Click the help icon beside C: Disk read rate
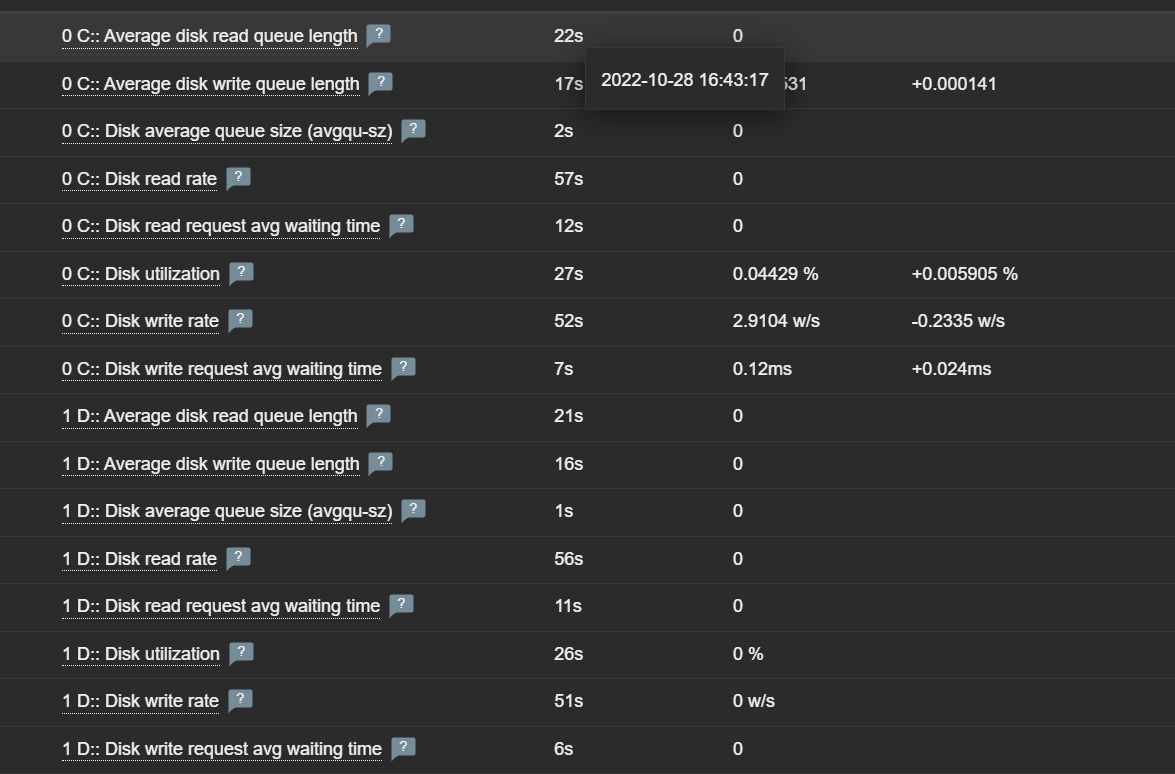The height and width of the screenshot is (774, 1175). (x=238, y=178)
